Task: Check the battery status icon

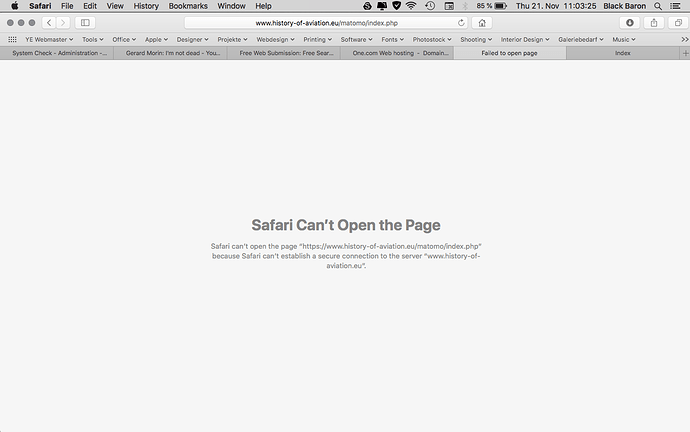Action: (x=501, y=6)
